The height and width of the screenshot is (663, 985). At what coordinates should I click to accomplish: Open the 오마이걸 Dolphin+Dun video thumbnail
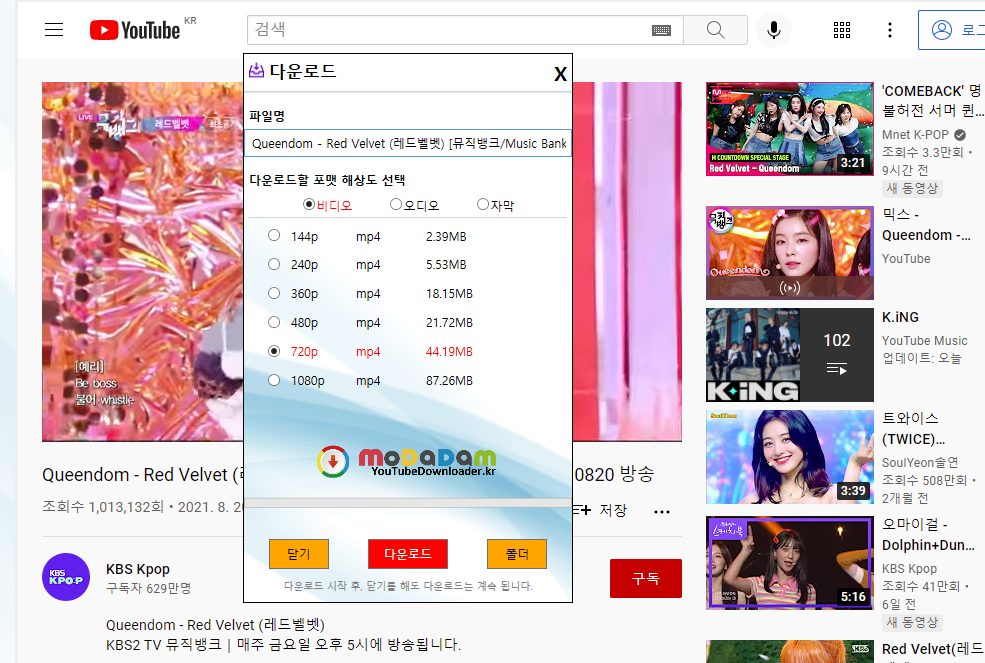click(x=790, y=563)
